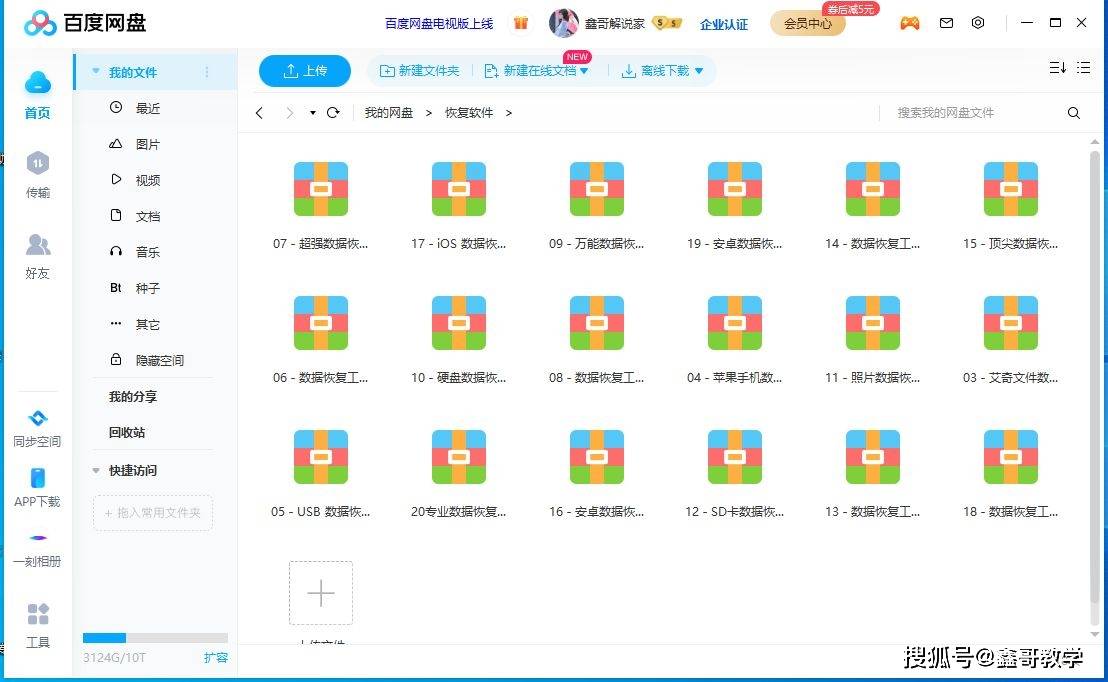Select archive 05 - USB 数据恢...
1108x682 pixels.
coord(321,474)
